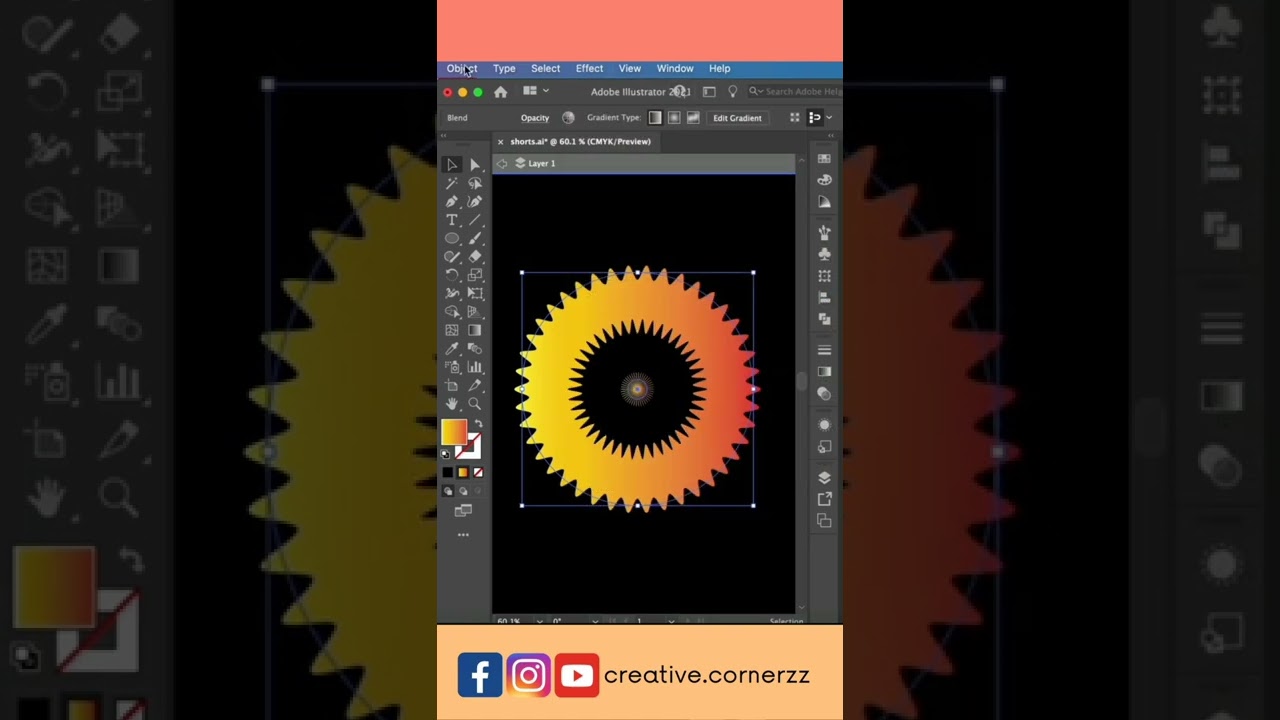Enable Draw Normal mode

(448, 491)
